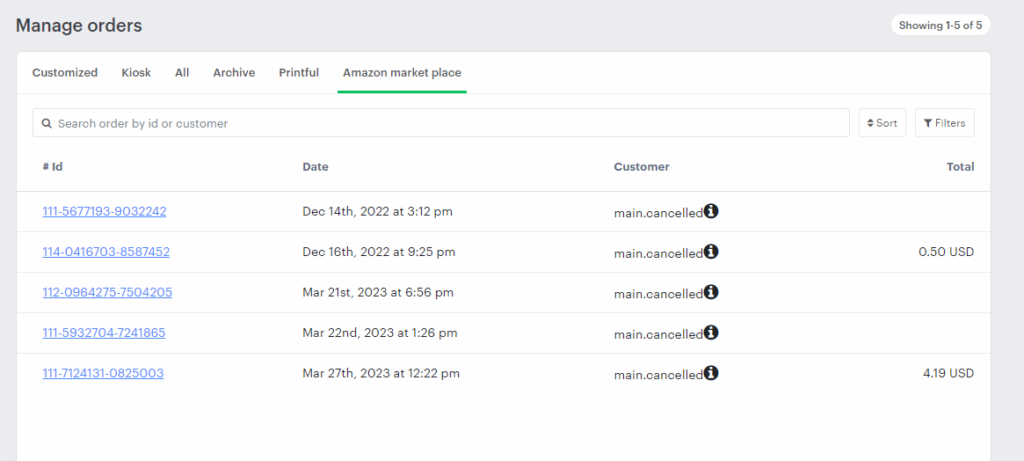Click info icon for order 112-0964275-7504205
Image resolution: width=1024 pixels, height=461 pixels.
pyautogui.click(x=711, y=292)
